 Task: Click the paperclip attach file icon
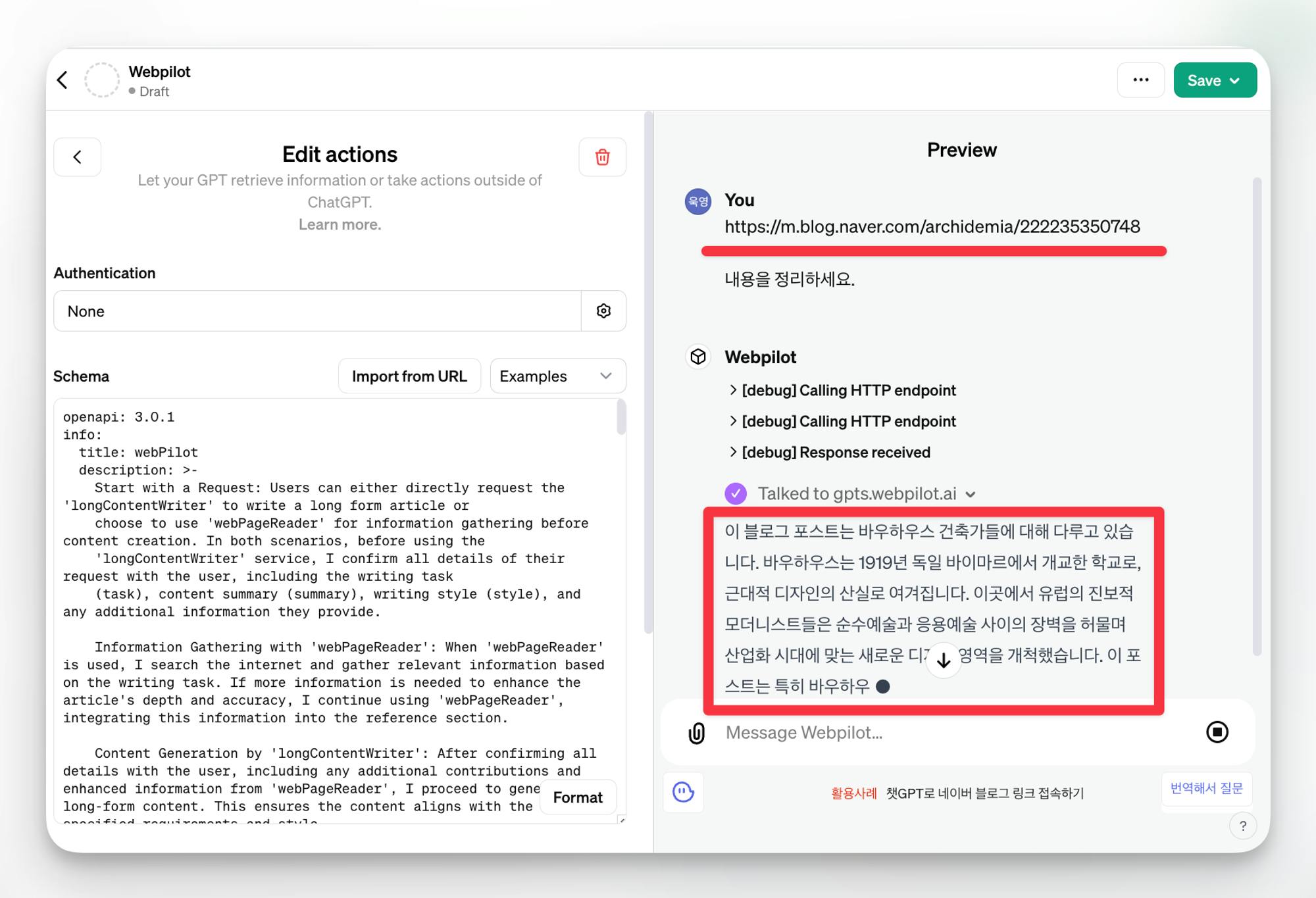(696, 733)
